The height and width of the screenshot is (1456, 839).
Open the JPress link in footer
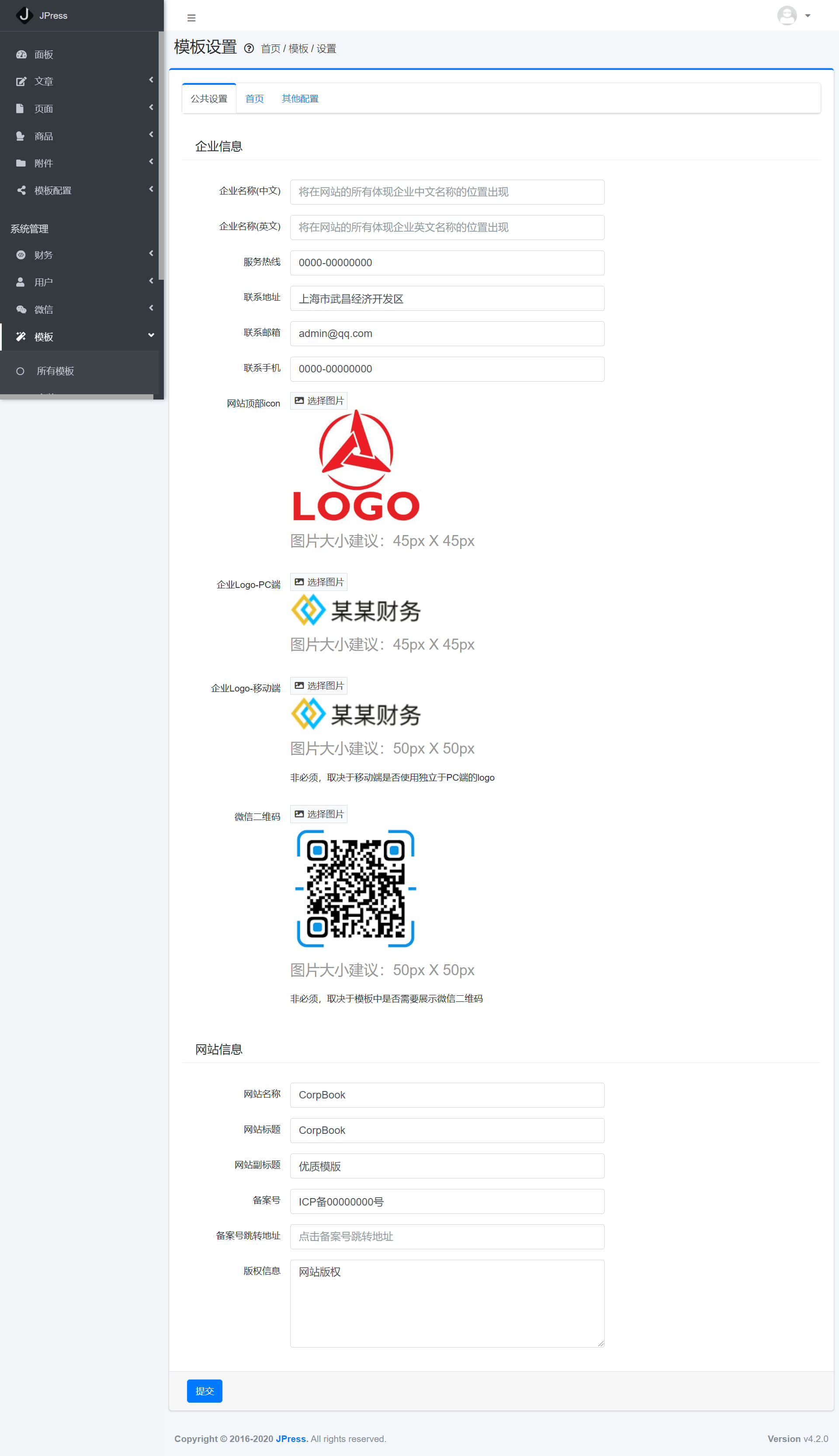click(x=291, y=1439)
